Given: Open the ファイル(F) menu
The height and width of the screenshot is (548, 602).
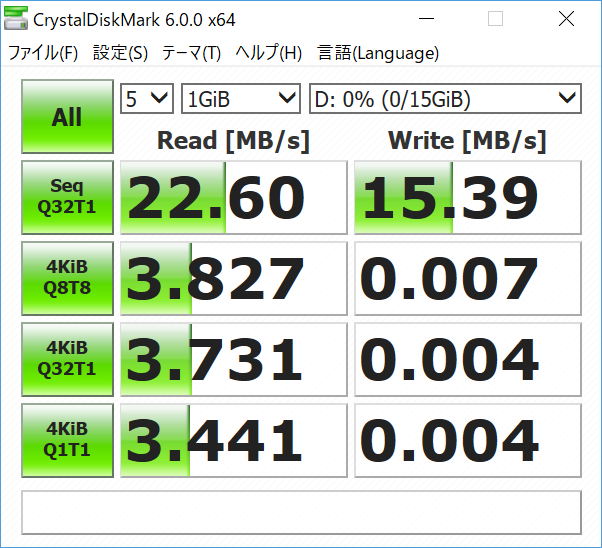Looking at the screenshot, I should (43, 53).
